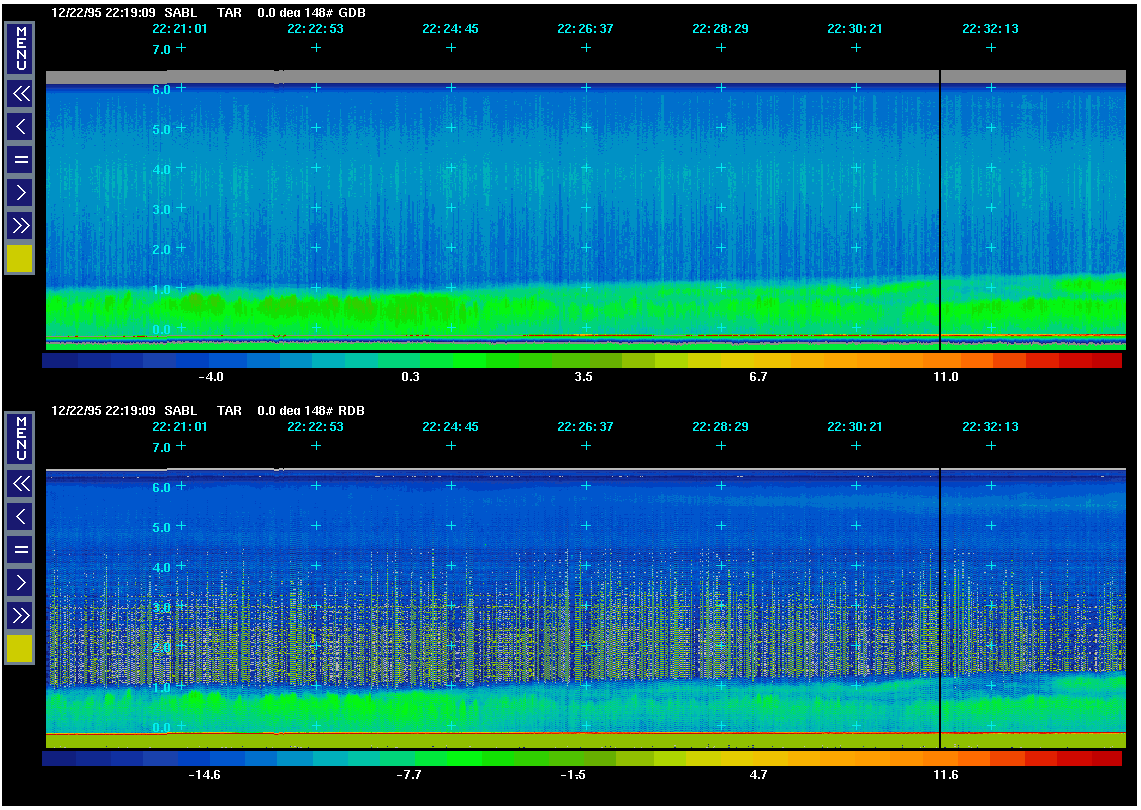Open the MENU button of the GDB panel

pos(20,48)
